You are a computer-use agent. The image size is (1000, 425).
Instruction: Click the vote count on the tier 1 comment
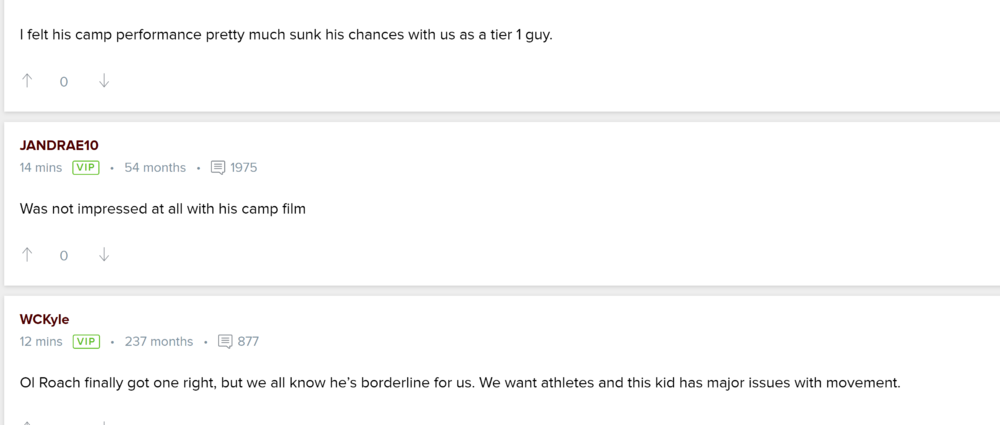coord(64,82)
